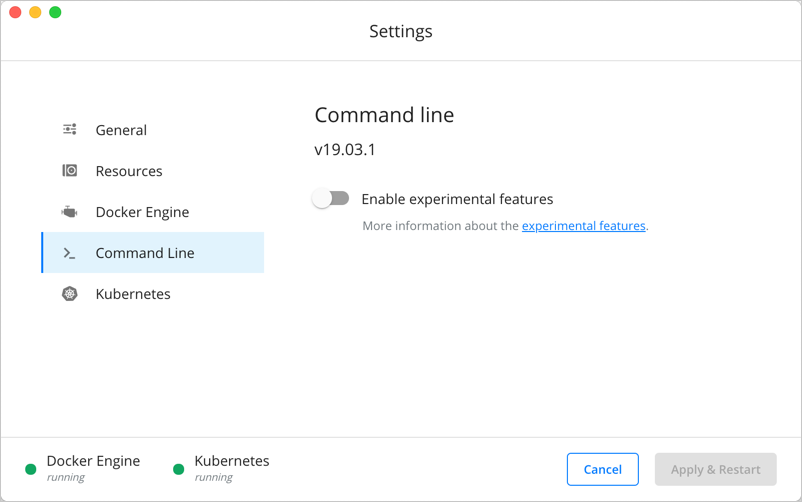Select the Docker Engine label in the sidebar

point(142,212)
